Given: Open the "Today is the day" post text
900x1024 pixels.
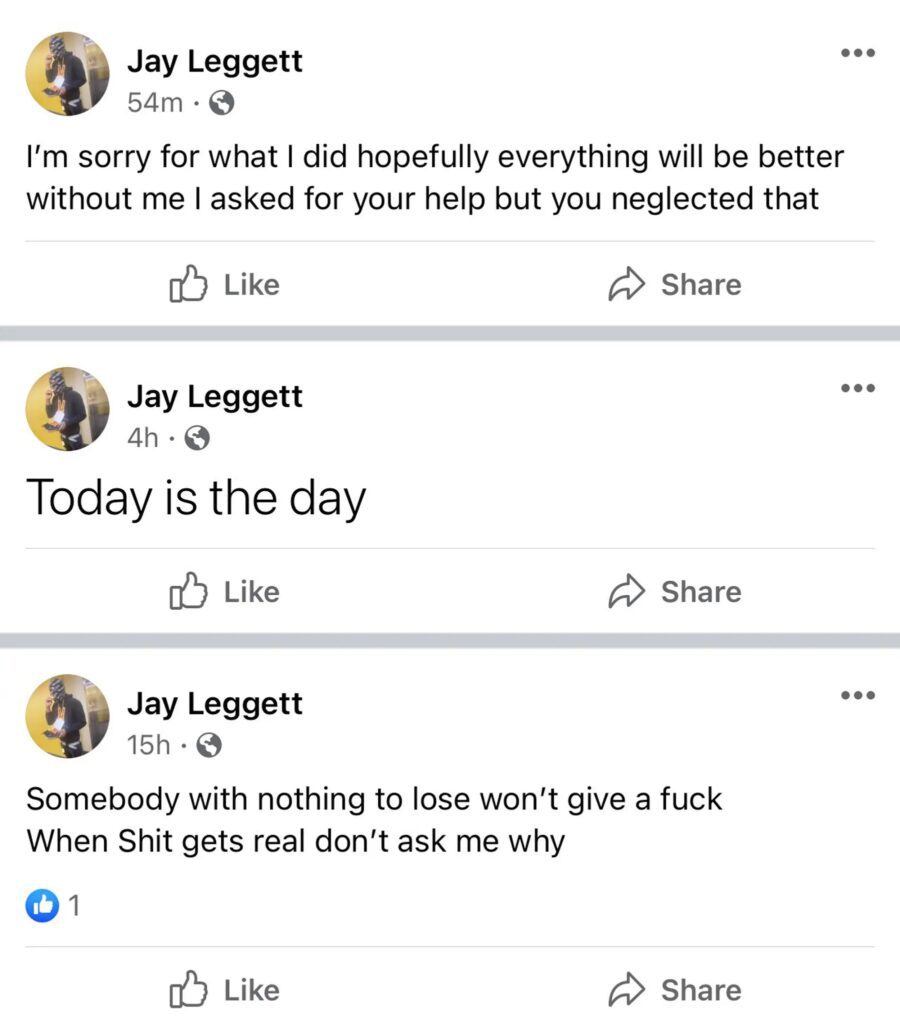Looking at the screenshot, I should pyautogui.click(x=196, y=497).
